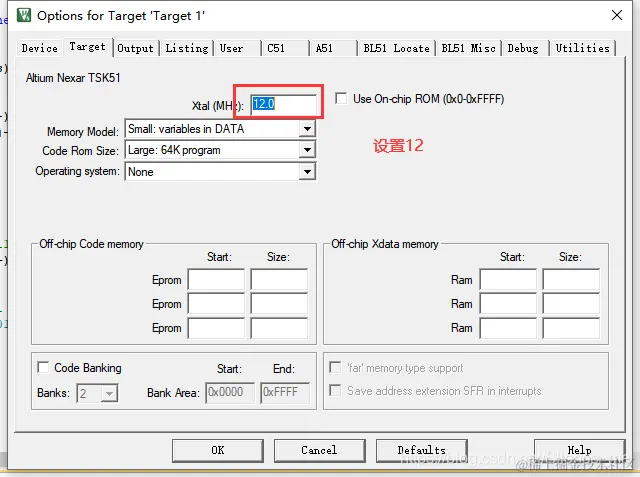Switch to the Debug tab
This screenshot has height=477, width=640.
point(525,48)
